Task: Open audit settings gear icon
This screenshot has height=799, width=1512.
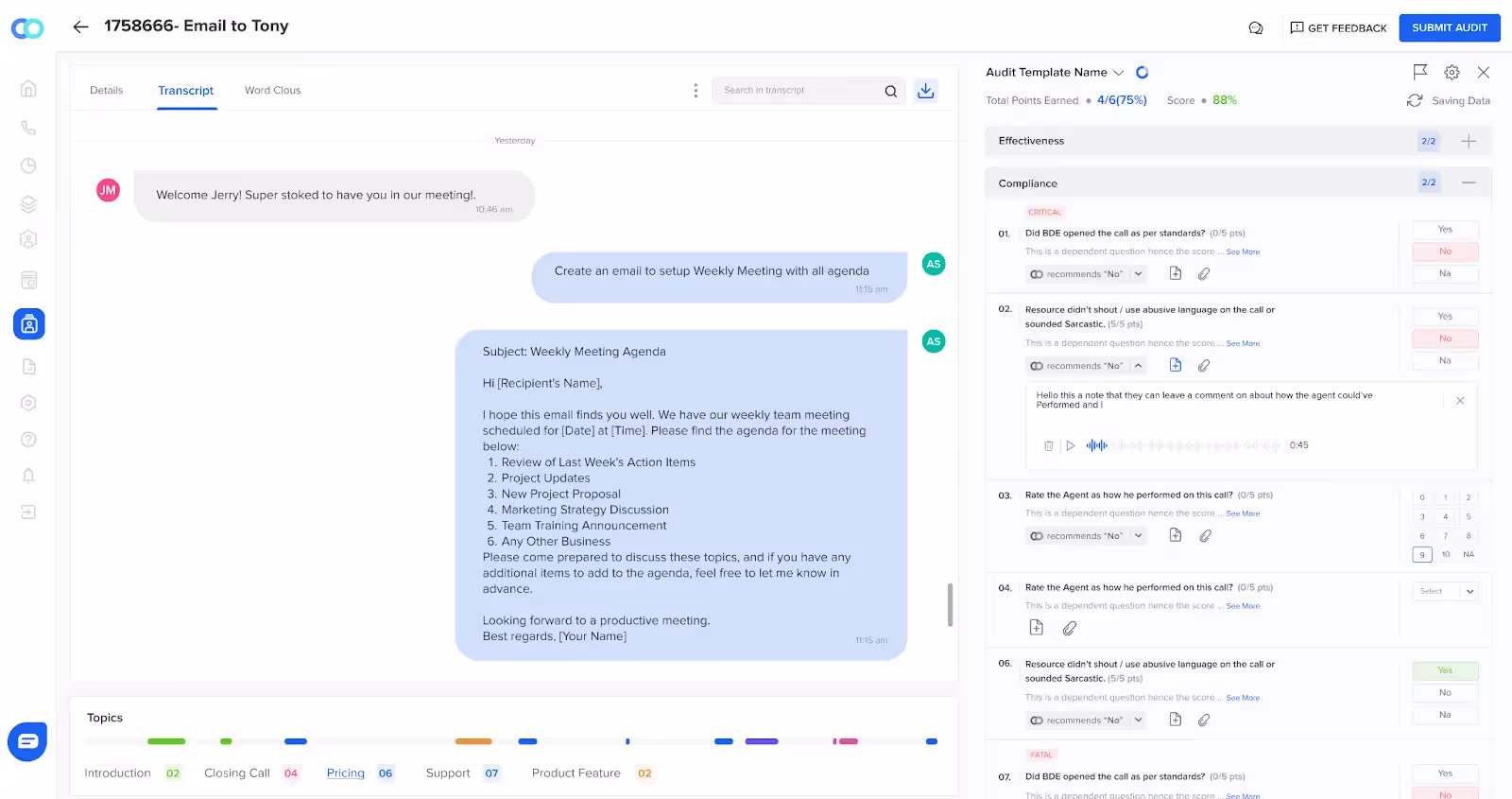Action: 1452,72
